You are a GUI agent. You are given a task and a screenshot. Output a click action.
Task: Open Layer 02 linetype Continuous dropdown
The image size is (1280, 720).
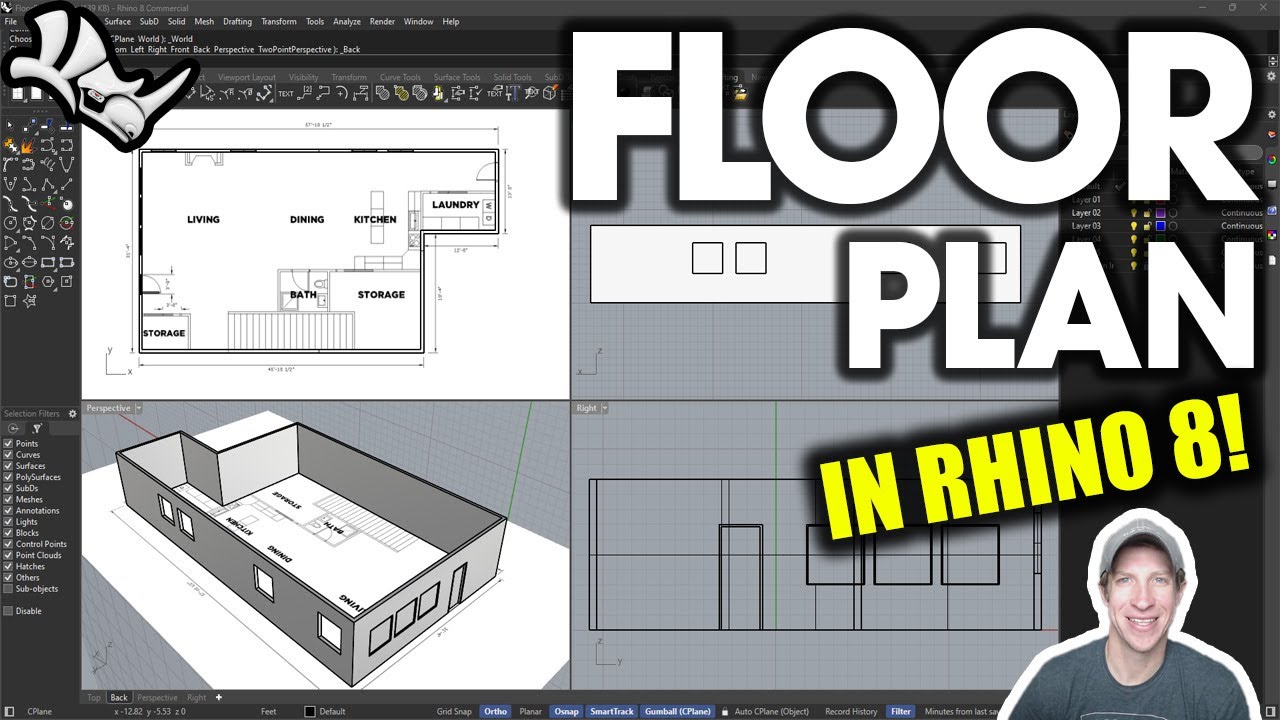pyautogui.click(x=1242, y=213)
